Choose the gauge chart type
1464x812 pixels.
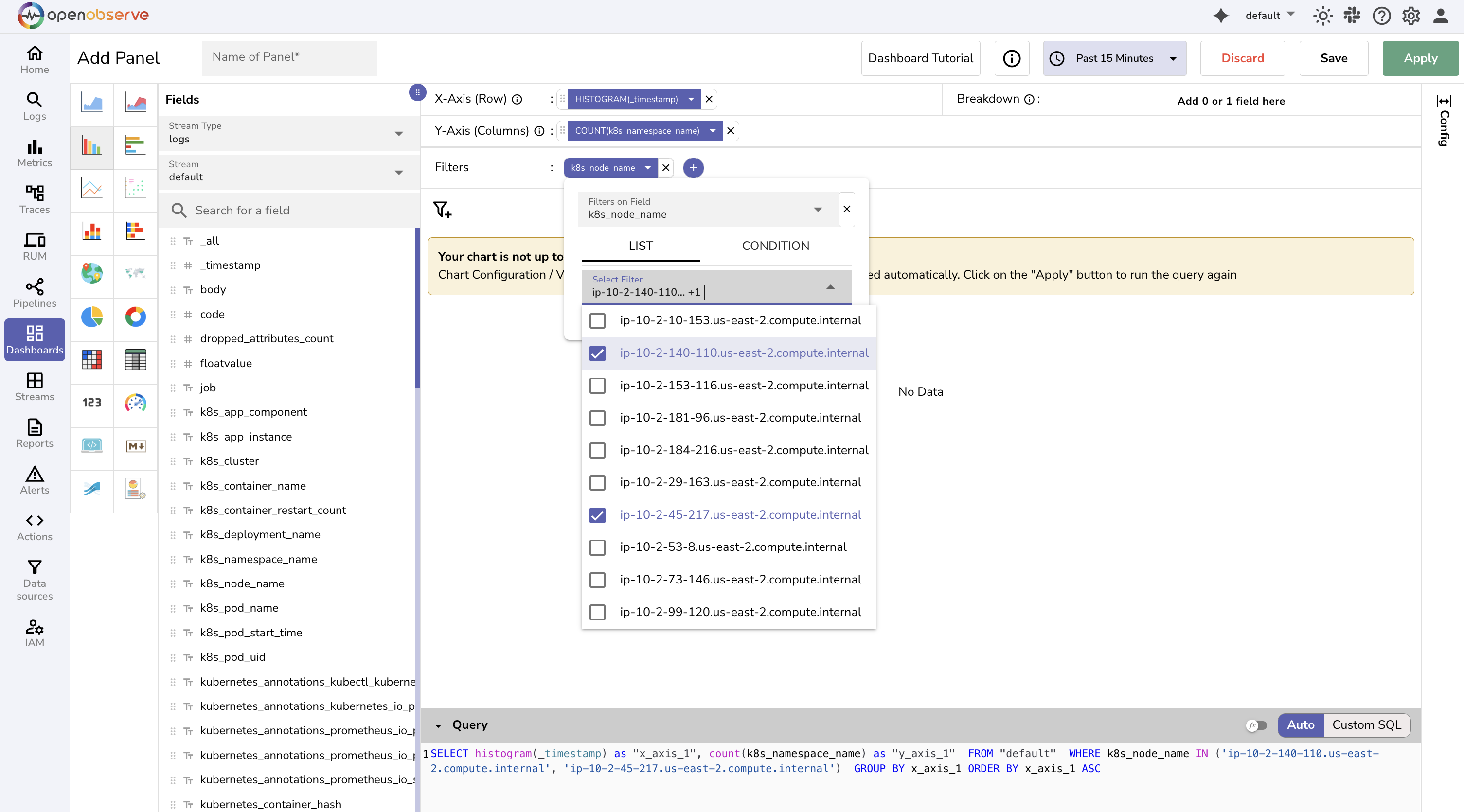136,402
